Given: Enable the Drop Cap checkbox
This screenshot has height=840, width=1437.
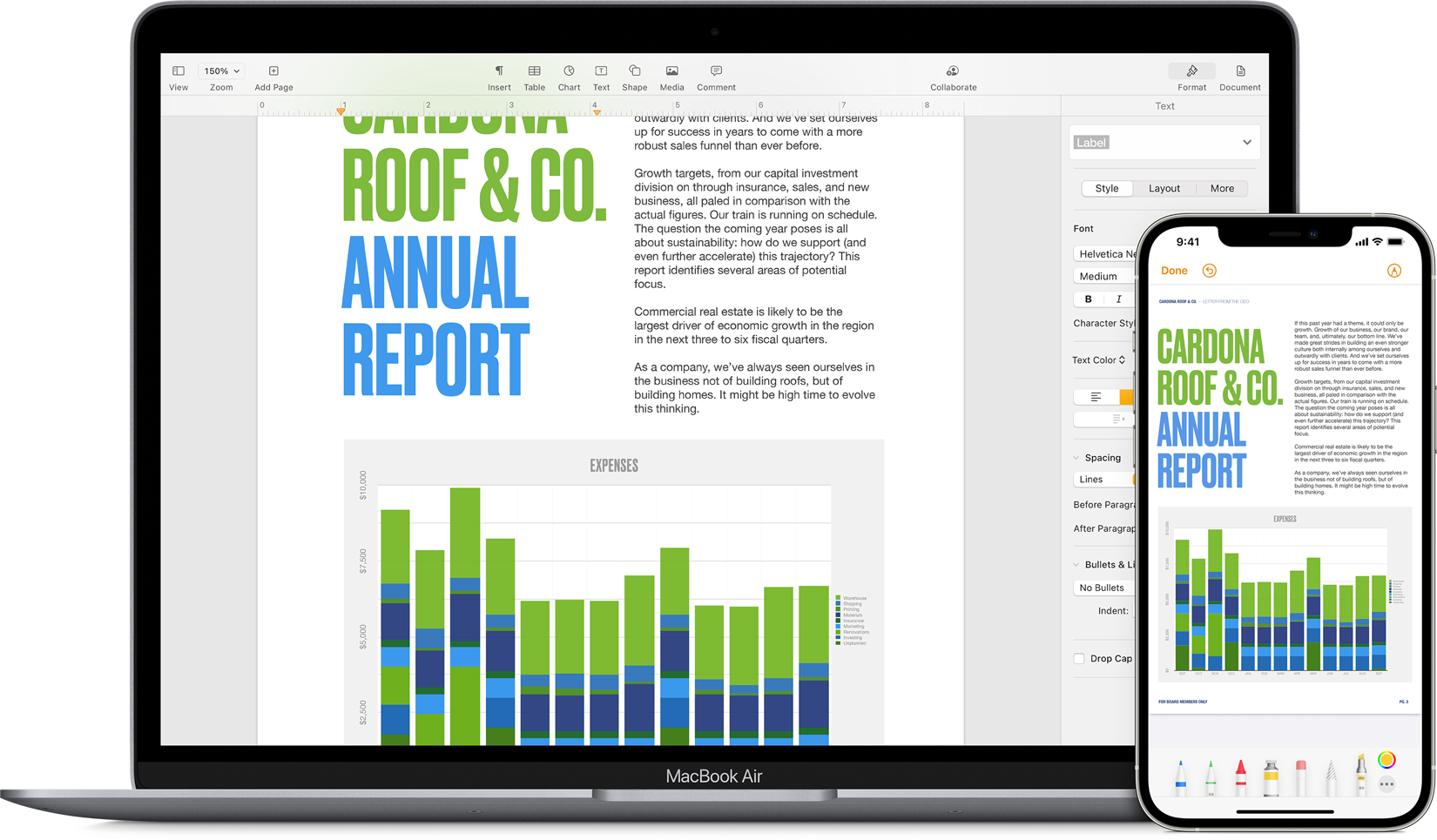Looking at the screenshot, I should pos(1079,659).
